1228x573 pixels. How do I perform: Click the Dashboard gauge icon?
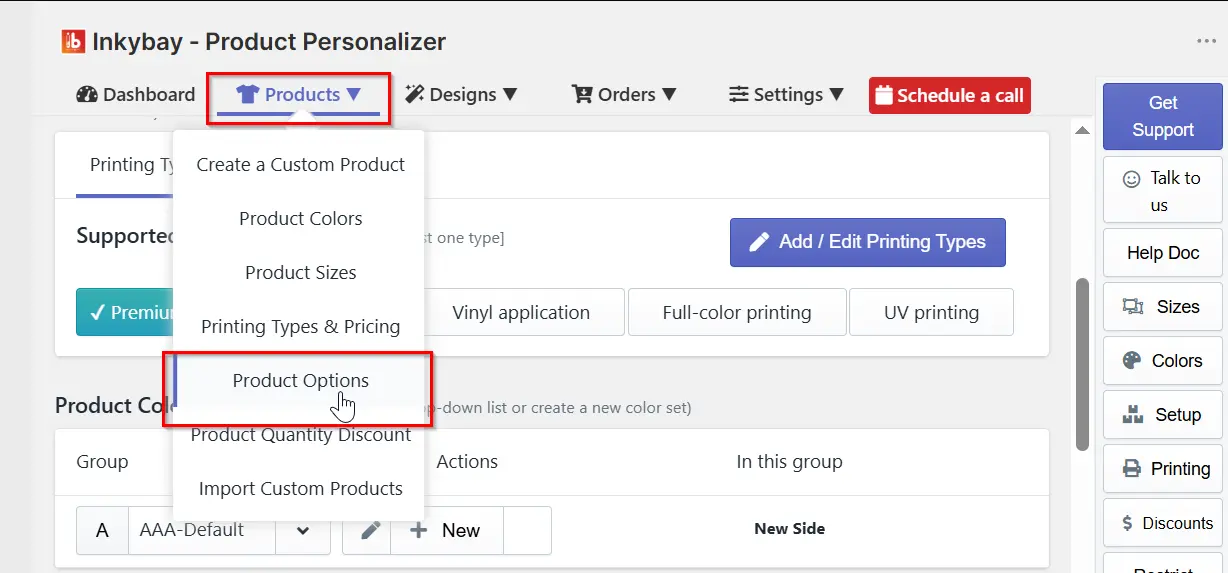87,95
